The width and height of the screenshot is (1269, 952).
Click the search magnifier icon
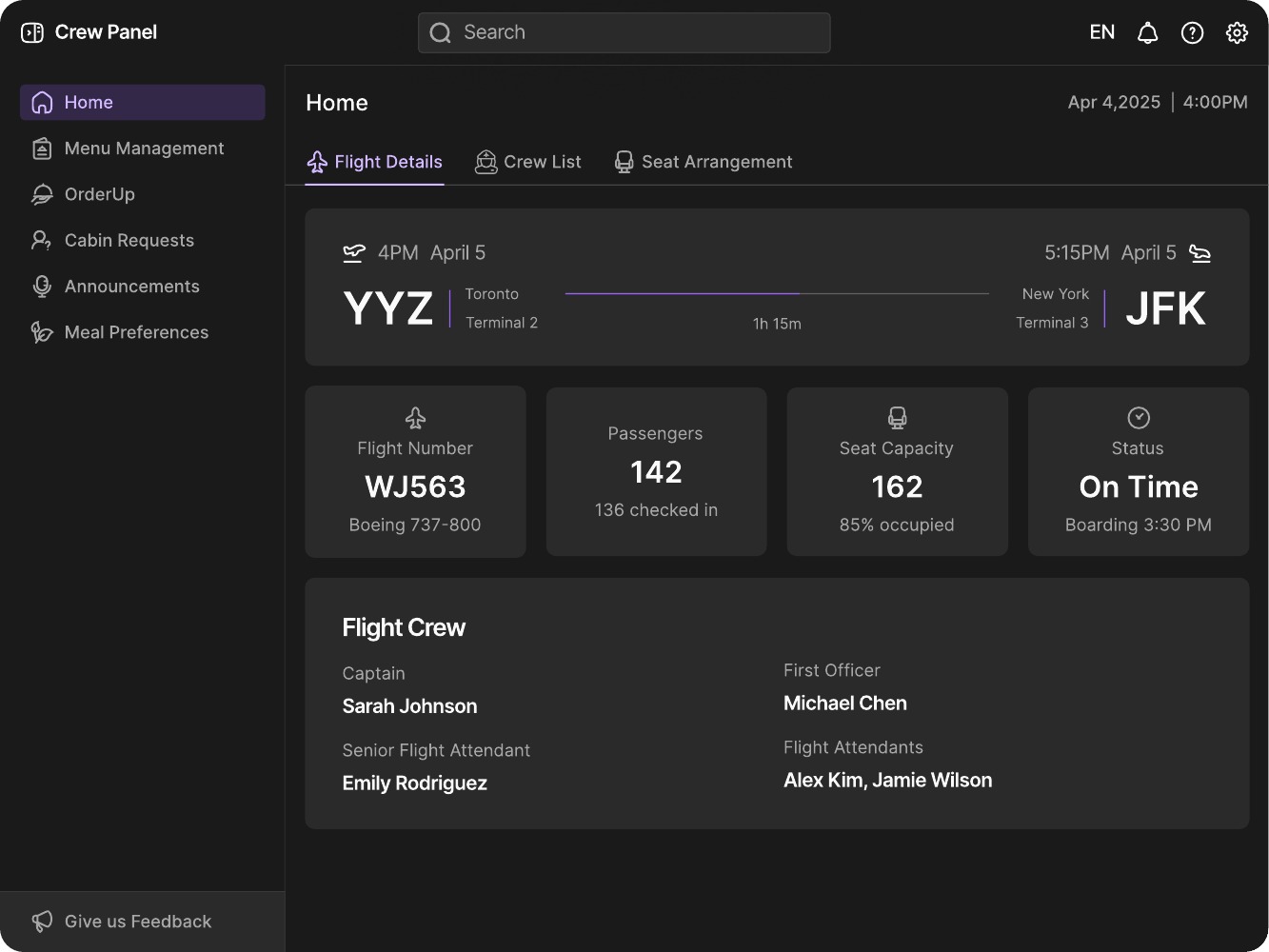pyautogui.click(x=440, y=32)
